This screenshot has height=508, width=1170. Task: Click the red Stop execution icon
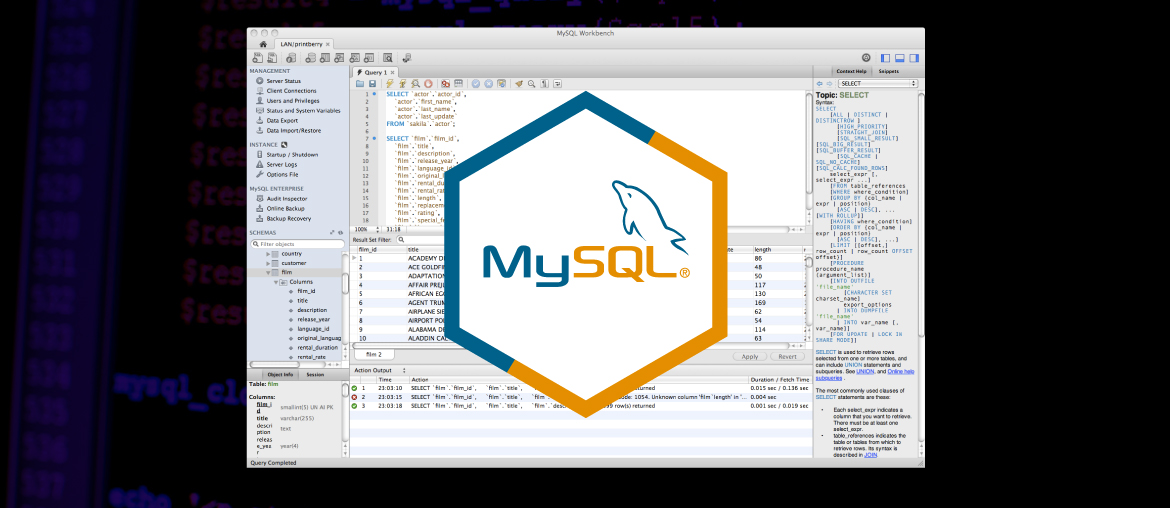(x=428, y=84)
